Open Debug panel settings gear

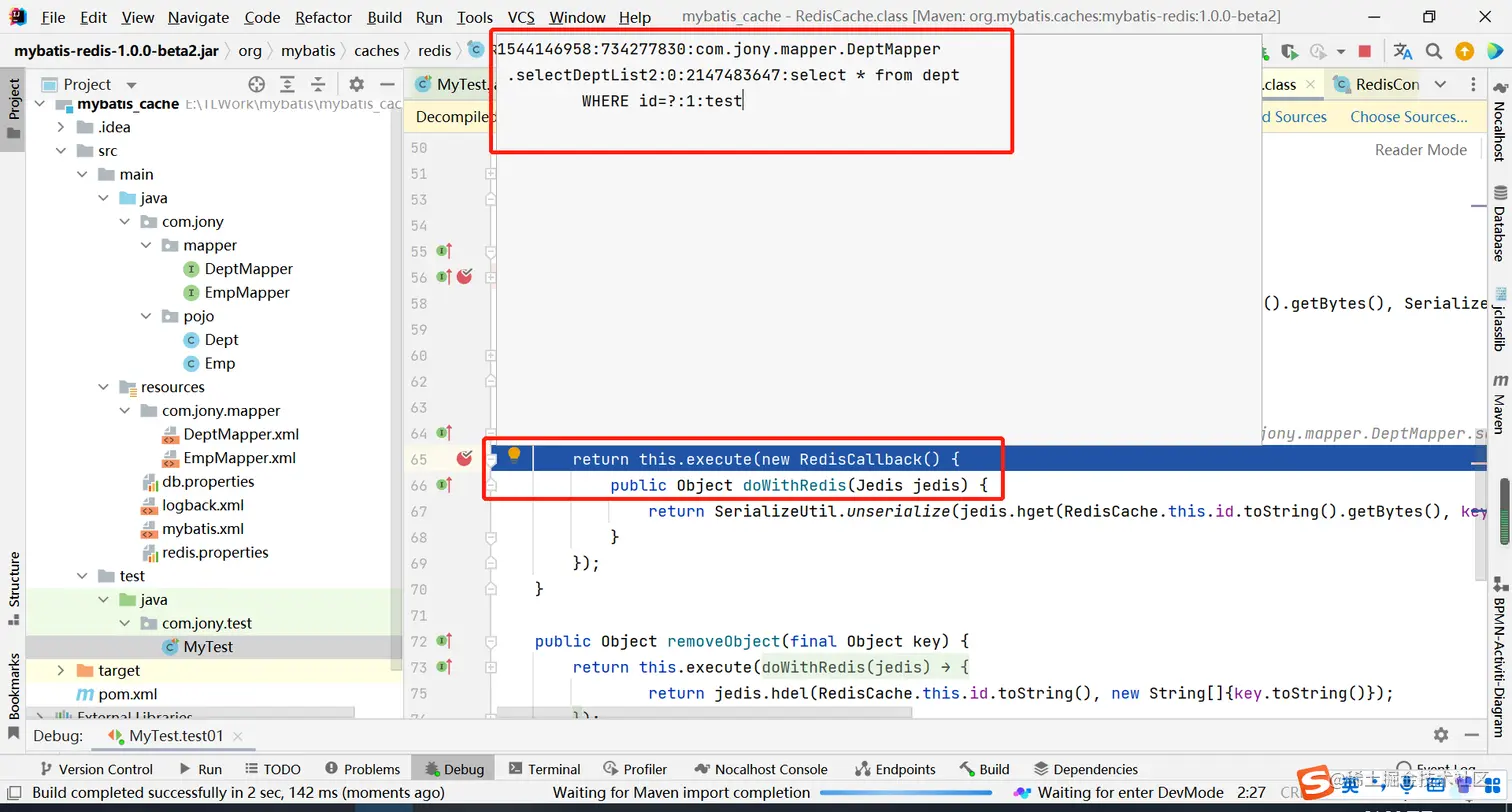(1441, 735)
